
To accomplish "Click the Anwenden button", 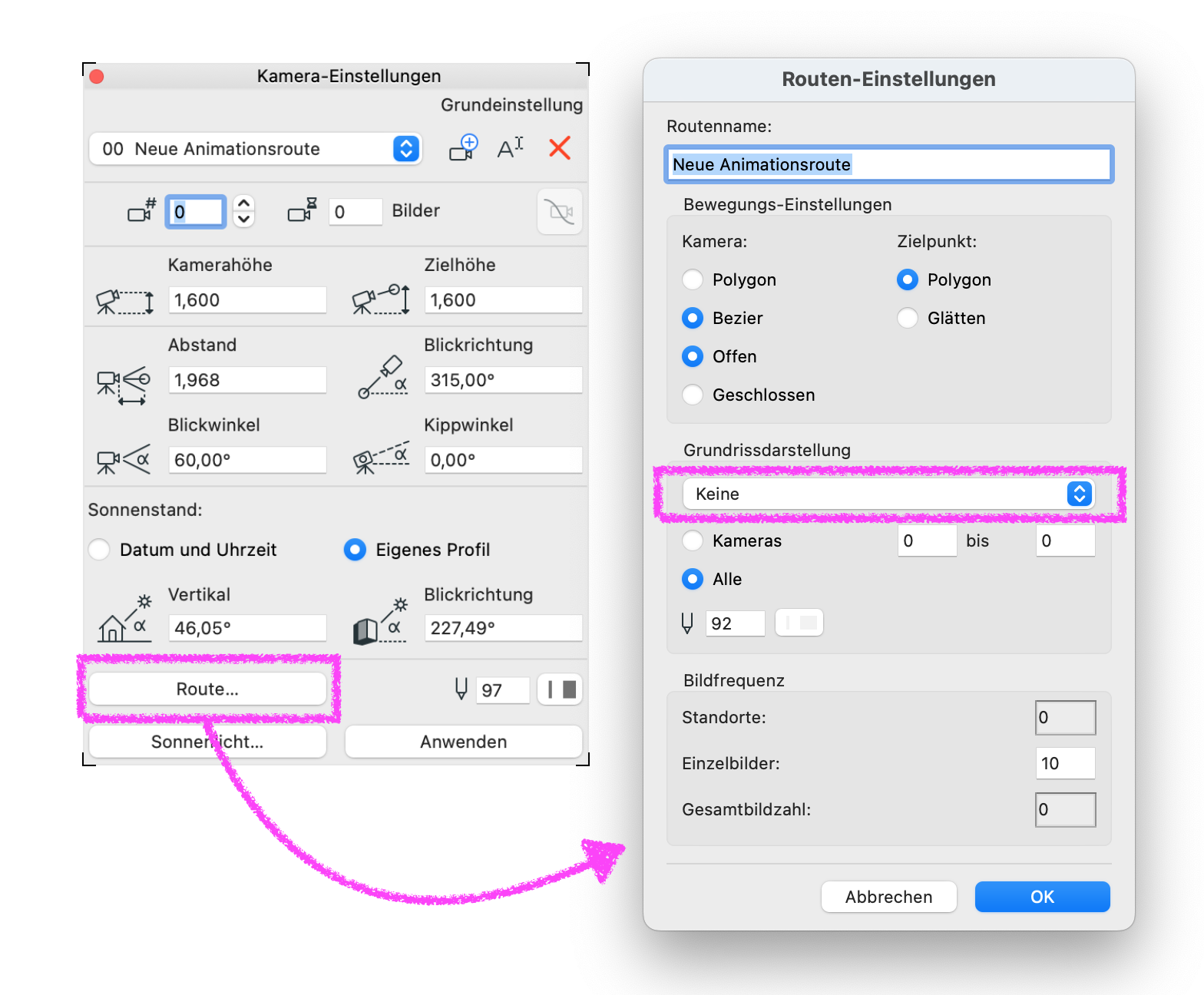I will [x=463, y=742].
